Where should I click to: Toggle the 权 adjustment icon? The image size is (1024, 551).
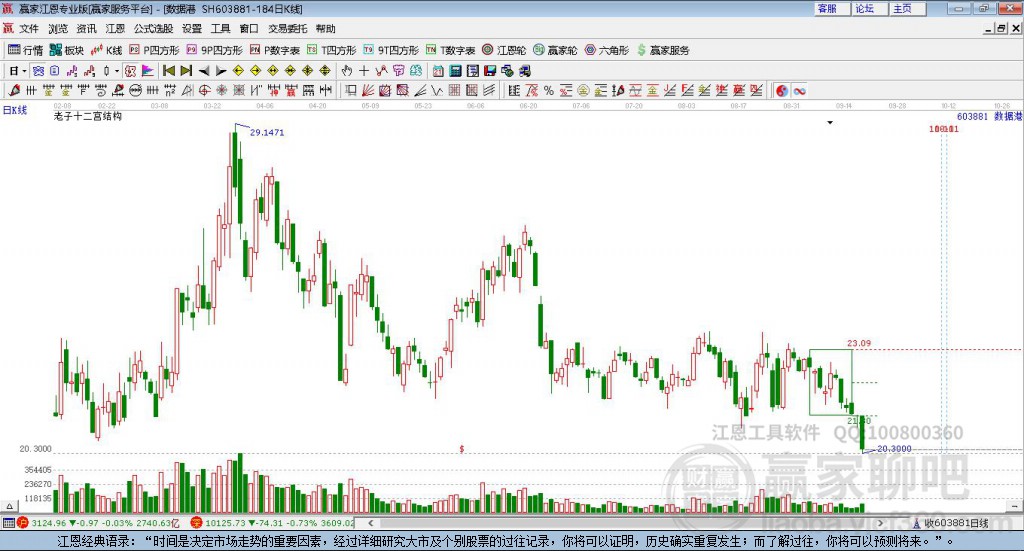pyautogui.click(x=131, y=71)
